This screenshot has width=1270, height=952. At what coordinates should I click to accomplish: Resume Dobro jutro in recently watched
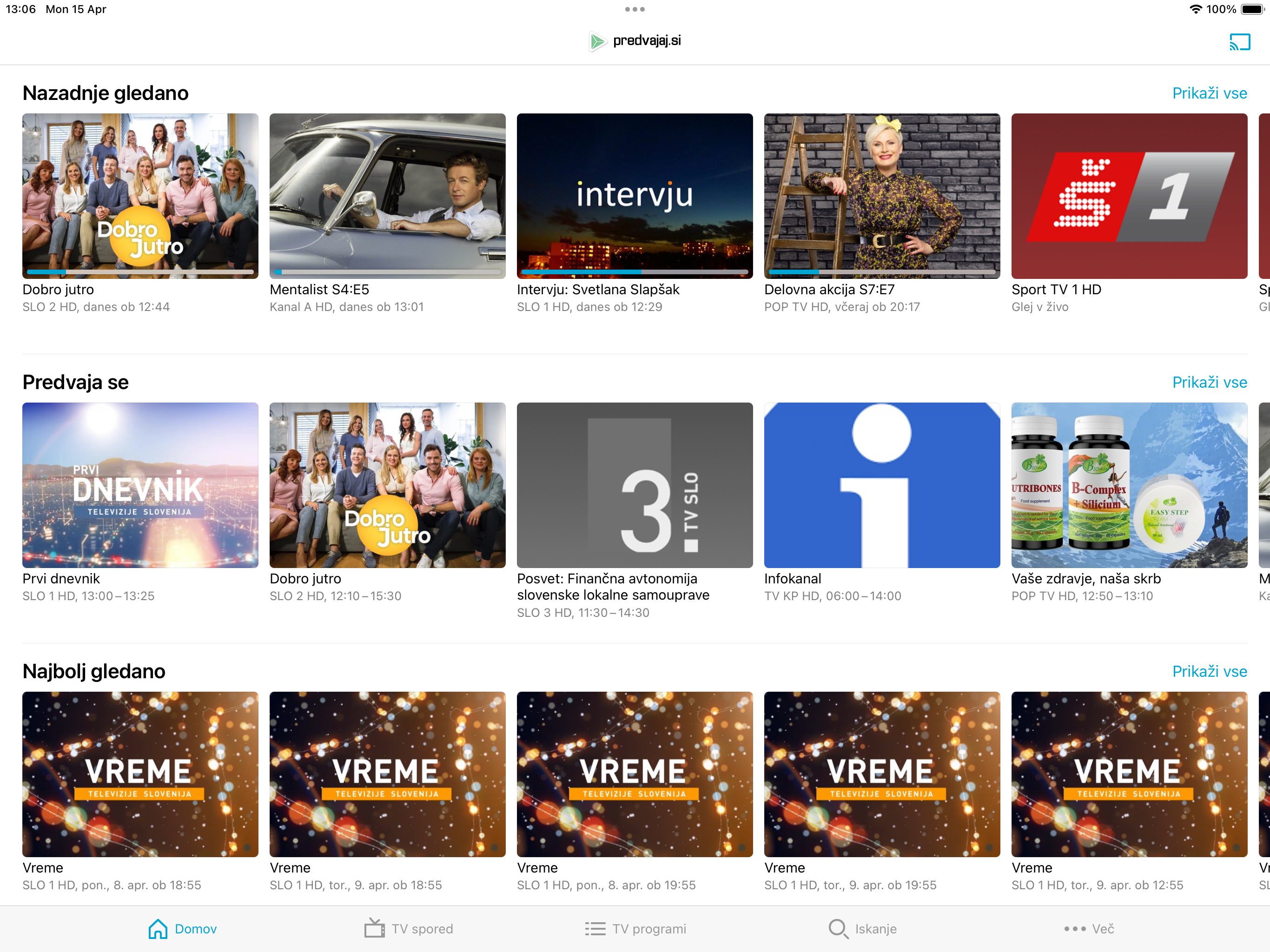click(x=140, y=196)
